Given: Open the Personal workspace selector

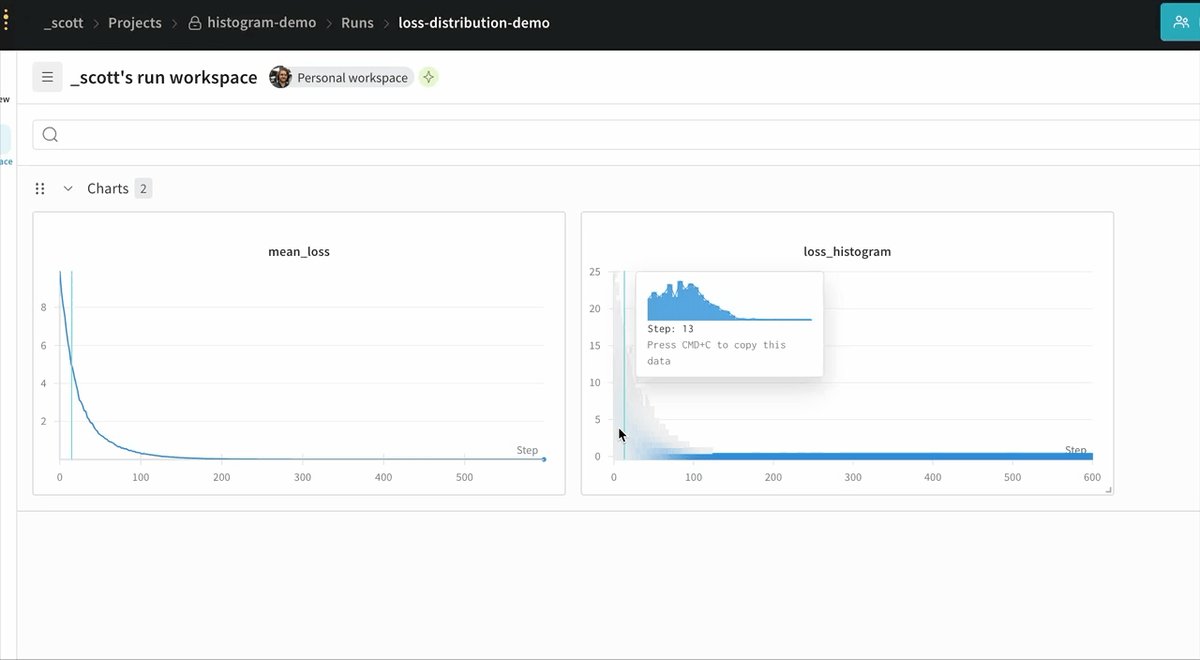Looking at the screenshot, I should (x=353, y=77).
